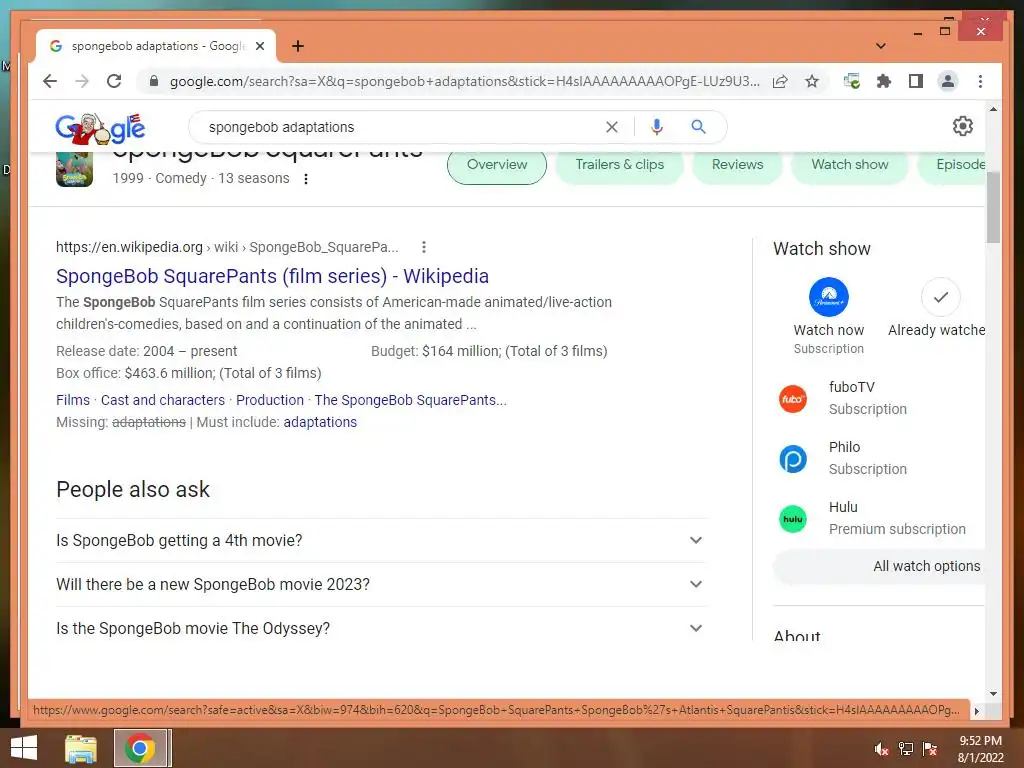Click Must include adaptations link
The image size is (1024, 768).
[x=320, y=423]
